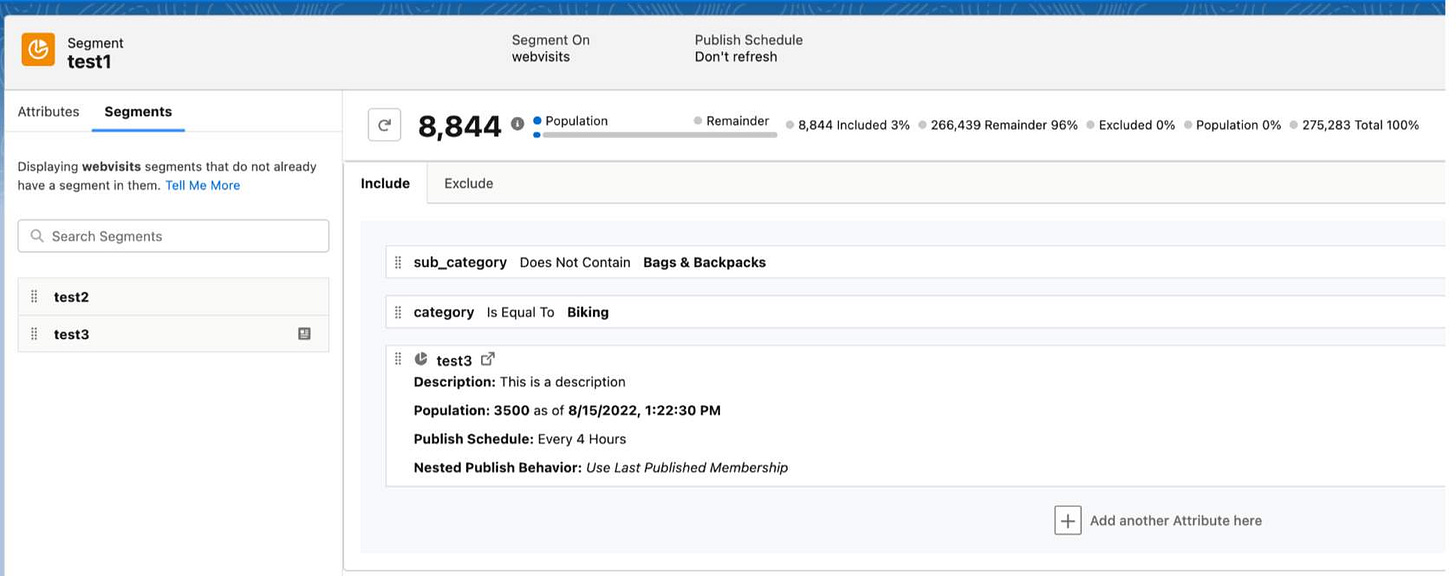Click the orange Segment app logo
The width and height of the screenshot is (1456, 576).
[x=36, y=48]
